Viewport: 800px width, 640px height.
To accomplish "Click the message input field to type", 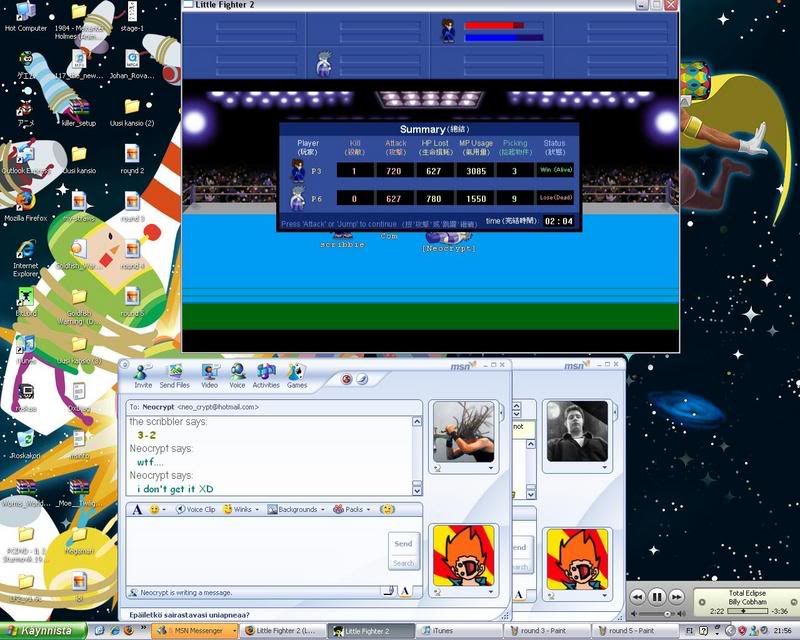I will [x=255, y=550].
